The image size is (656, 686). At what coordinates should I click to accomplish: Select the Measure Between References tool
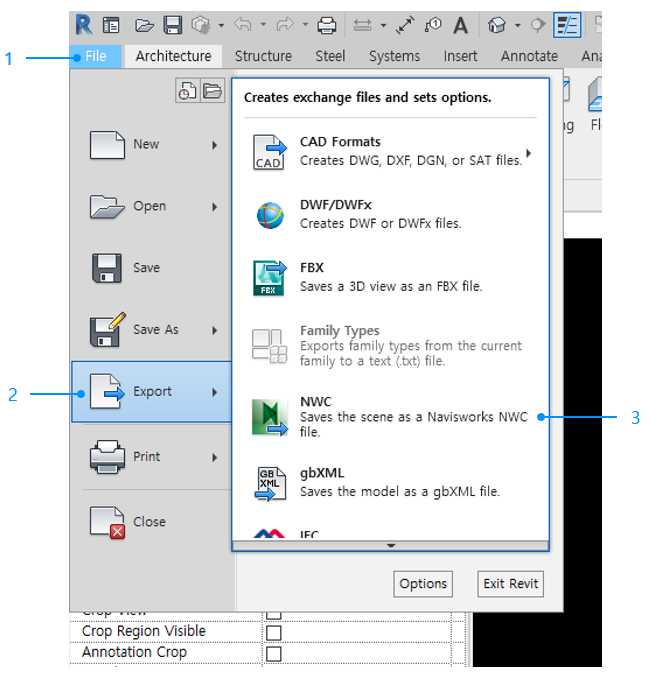362,25
